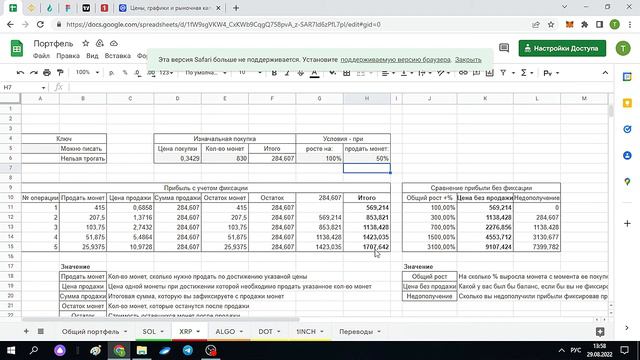Decrease decimal places

coord(138,73)
